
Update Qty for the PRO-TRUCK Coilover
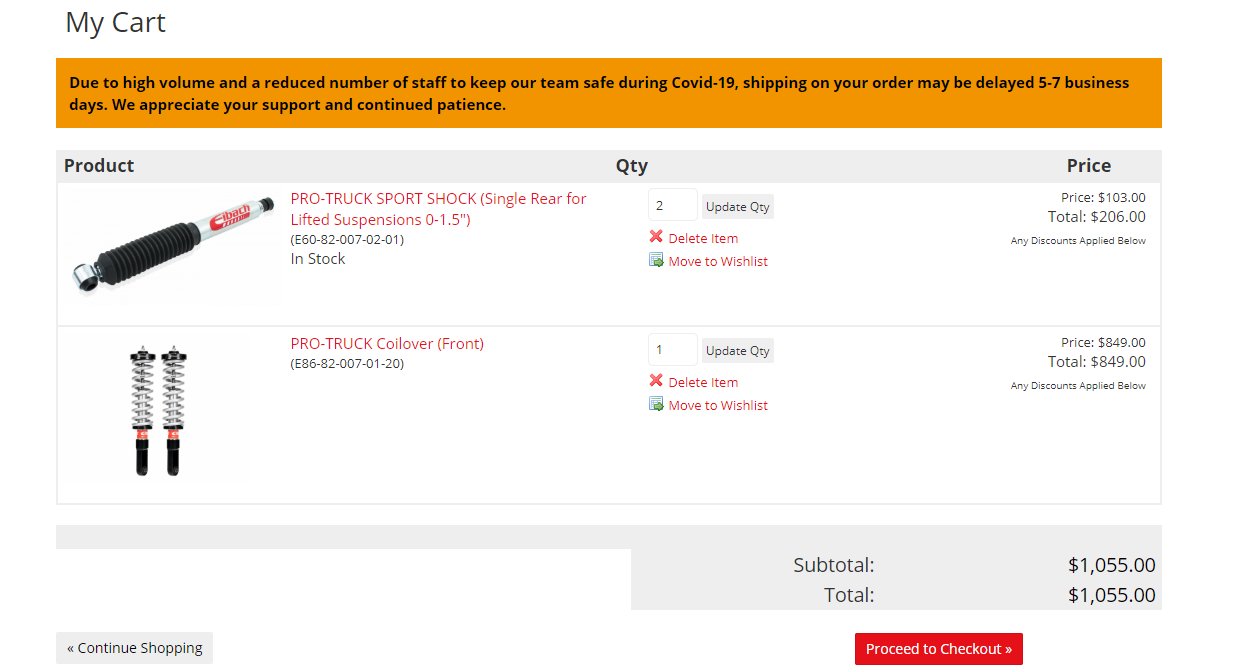click(738, 351)
